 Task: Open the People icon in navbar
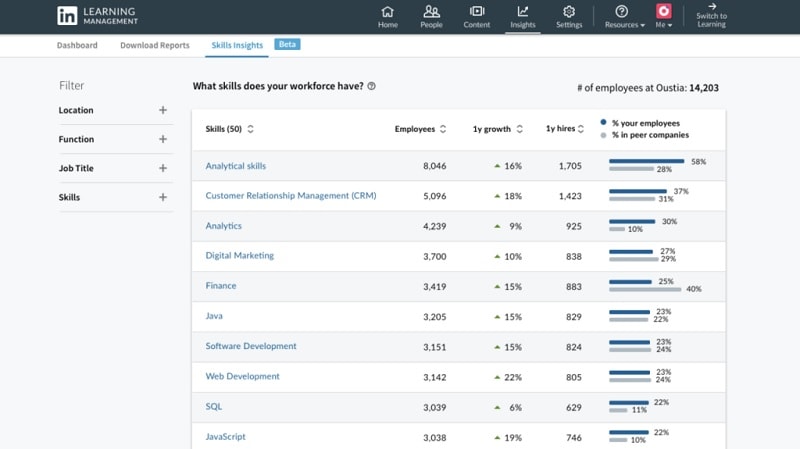(x=432, y=12)
